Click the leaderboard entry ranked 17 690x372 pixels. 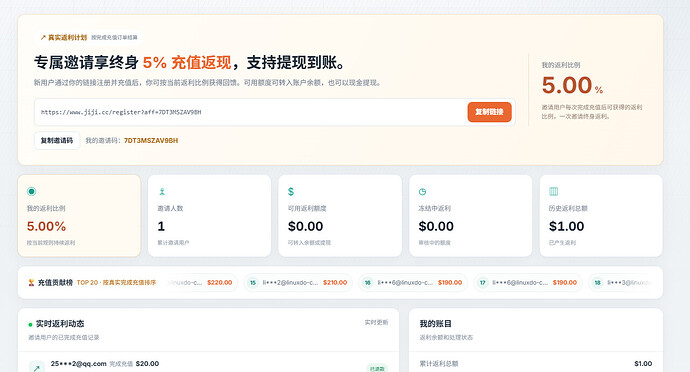point(528,283)
